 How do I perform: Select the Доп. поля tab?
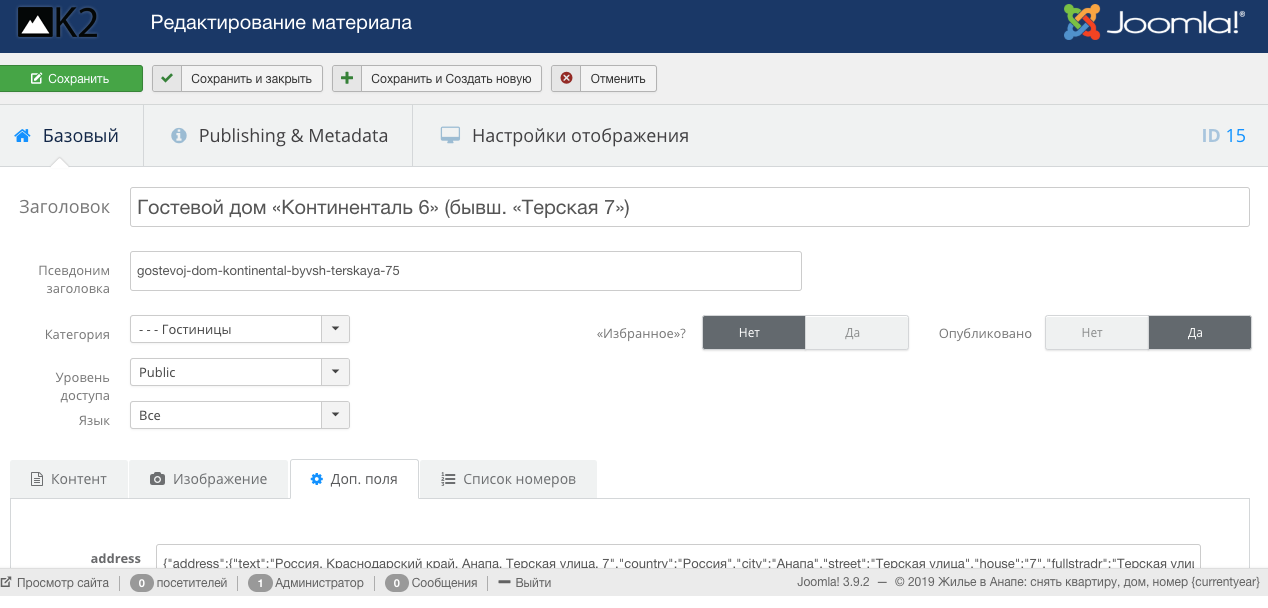354,479
